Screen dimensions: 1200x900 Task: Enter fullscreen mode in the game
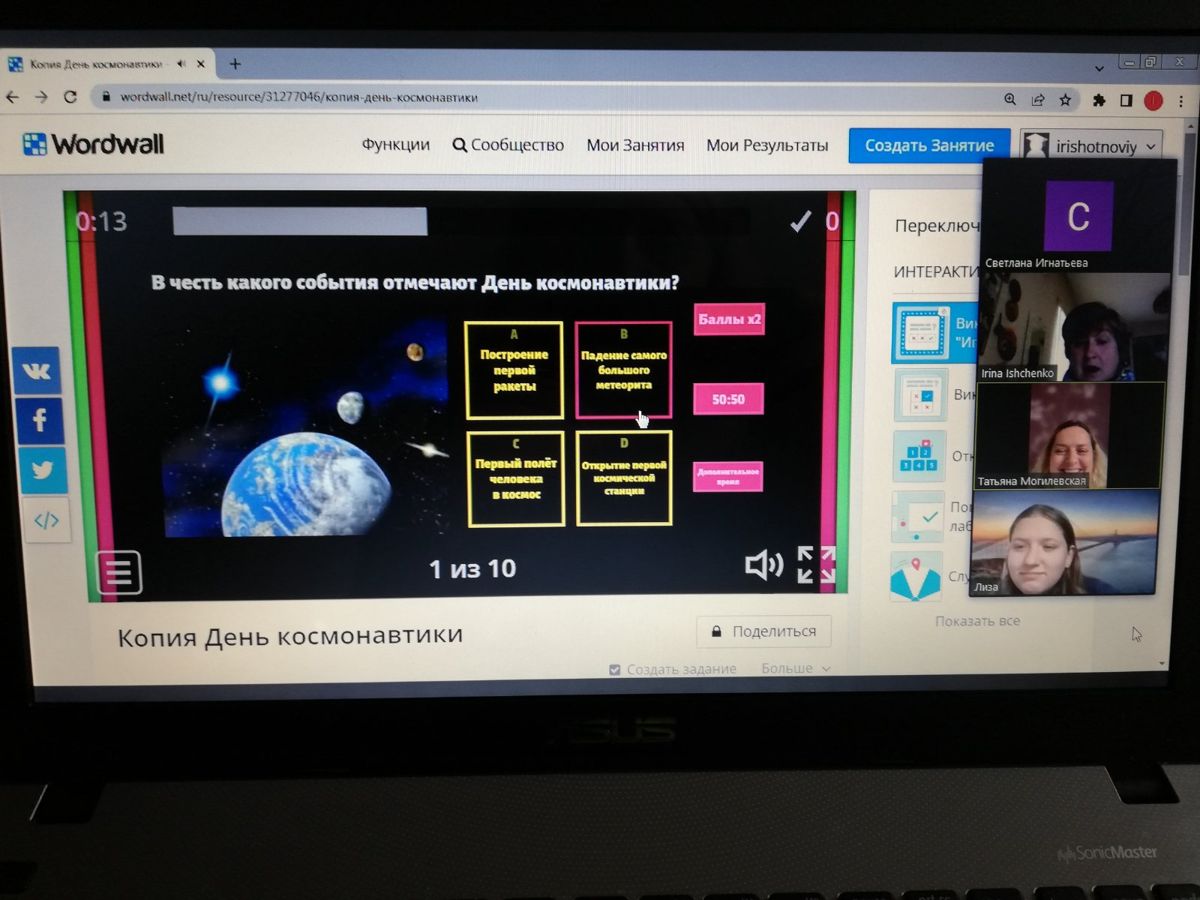click(x=816, y=565)
